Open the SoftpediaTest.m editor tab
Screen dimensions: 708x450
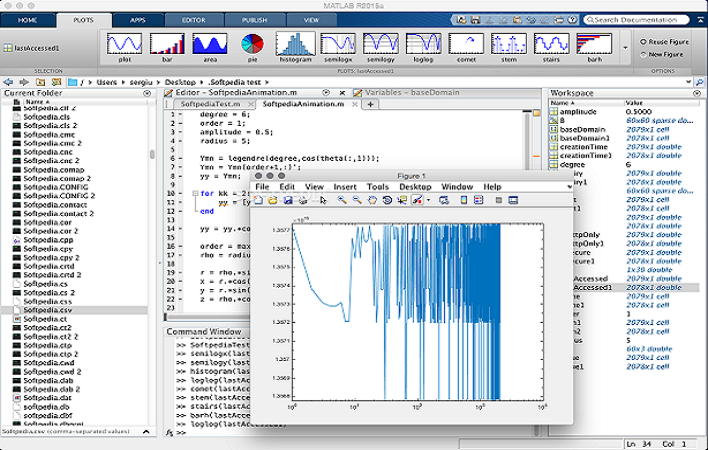211,103
